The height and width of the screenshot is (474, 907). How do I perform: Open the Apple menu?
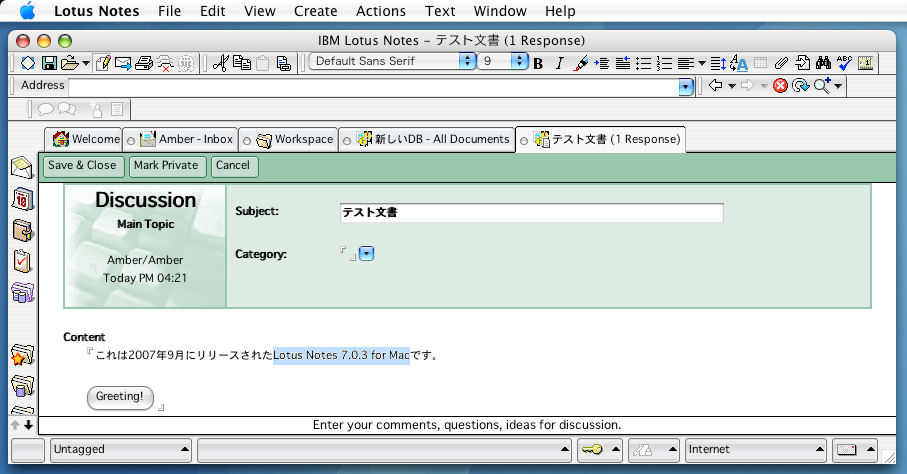click(x=27, y=10)
